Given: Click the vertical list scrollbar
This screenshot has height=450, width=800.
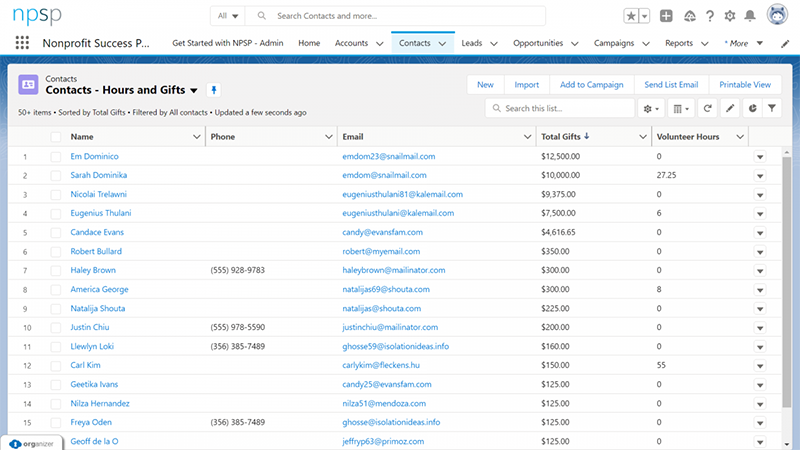Looking at the screenshot, I should tap(787, 282).
